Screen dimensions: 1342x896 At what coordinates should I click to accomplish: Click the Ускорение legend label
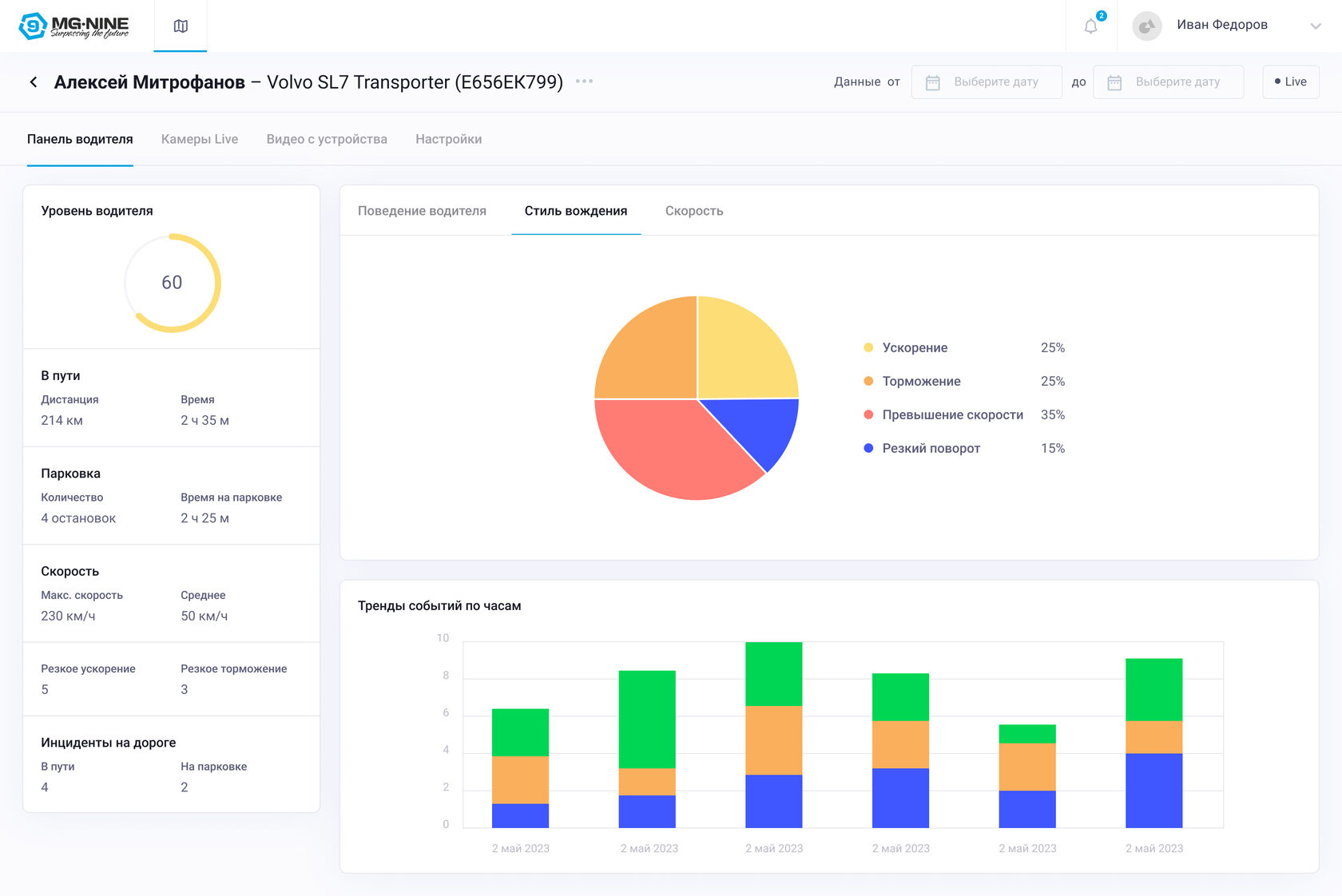tap(915, 347)
